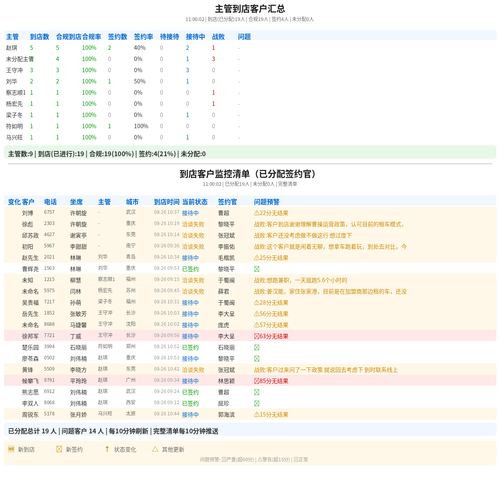Screen dimensions: 500x482
Task: Click the 到店数 column header
Action: (x=39, y=37)
